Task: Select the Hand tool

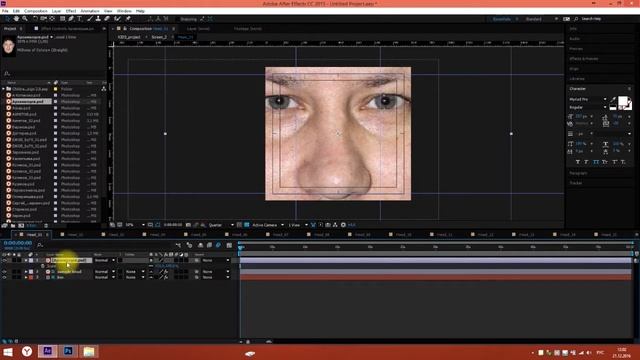Action: point(16,19)
